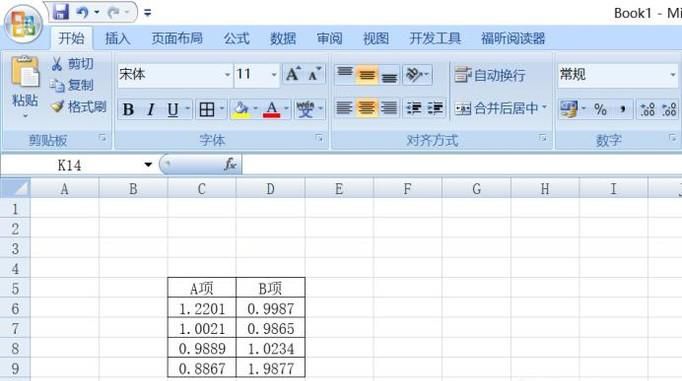The width and height of the screenshot is (682, 381).
Task: Select cell containing 1.2201
Action: pos(202,309)
